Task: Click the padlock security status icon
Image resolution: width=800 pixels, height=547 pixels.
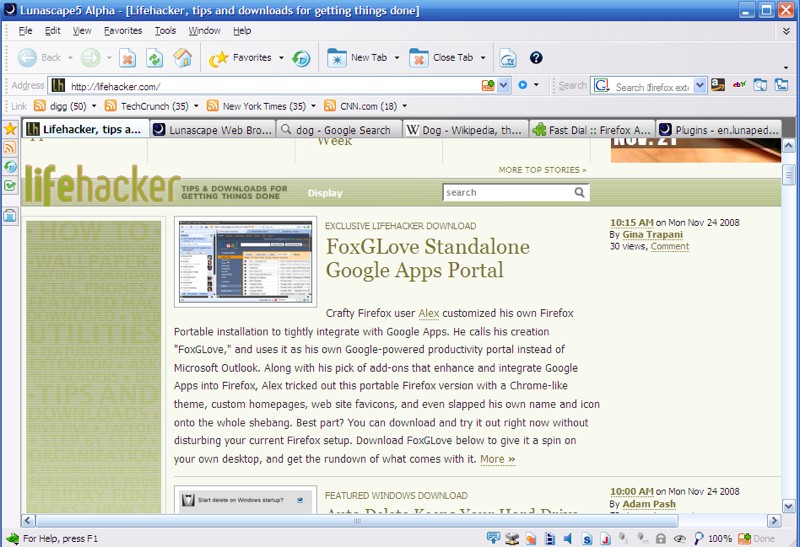Action: coord(661,539)
